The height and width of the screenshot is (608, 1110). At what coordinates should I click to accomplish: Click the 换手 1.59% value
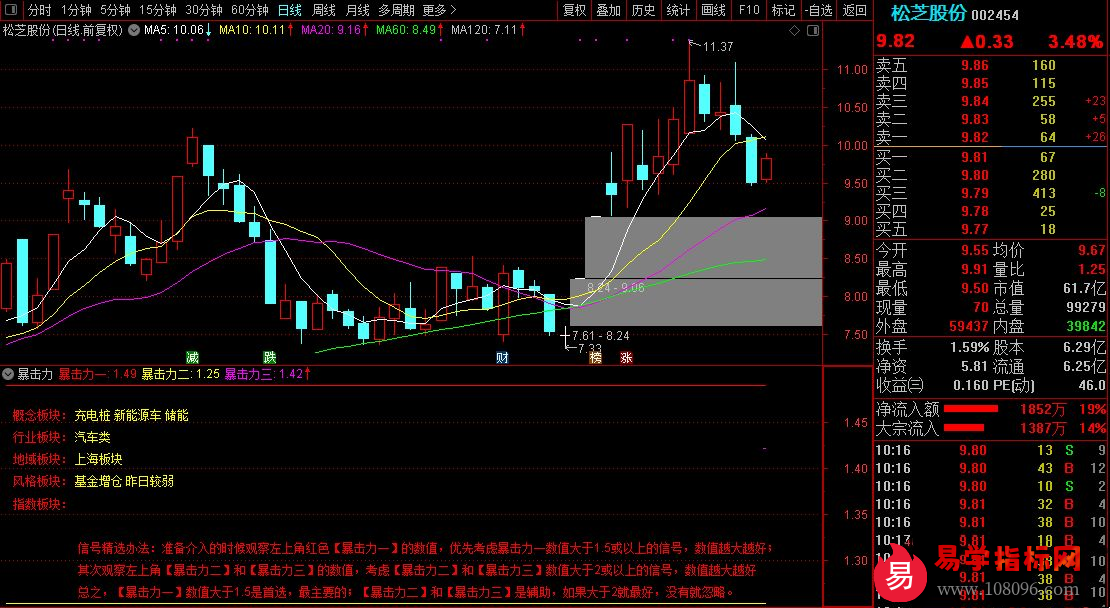pos(968,348)
